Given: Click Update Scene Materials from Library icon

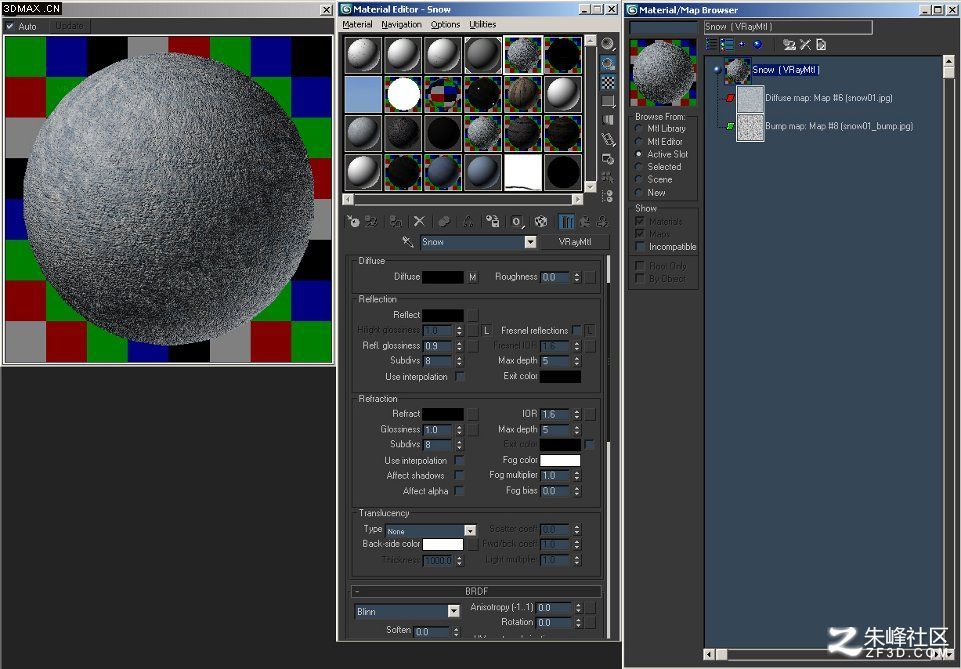Looking at the screenshot, I should tap(789, 44).
